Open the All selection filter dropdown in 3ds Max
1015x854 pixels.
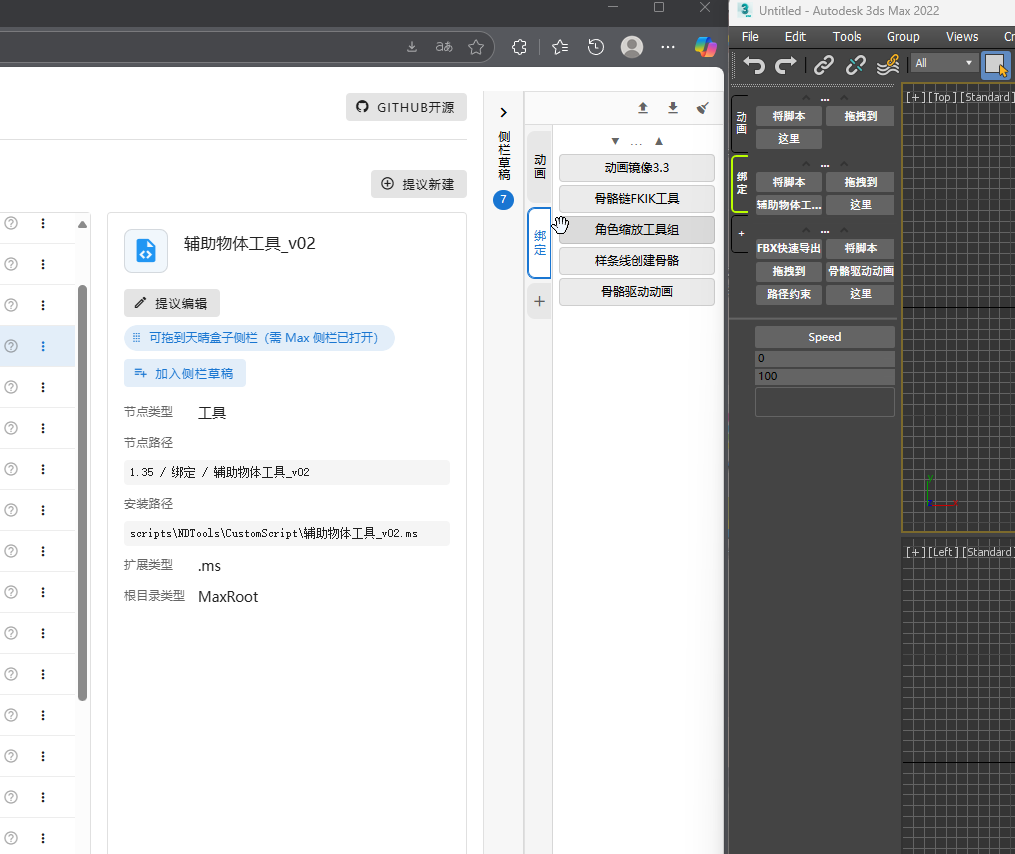point(943,63)
